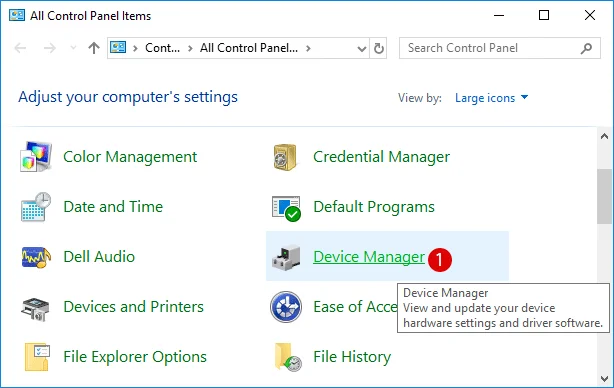Viewport: 614px width, 388px height.
Task: Click the Control Panel title bar icon
Action: click(17, 16)
